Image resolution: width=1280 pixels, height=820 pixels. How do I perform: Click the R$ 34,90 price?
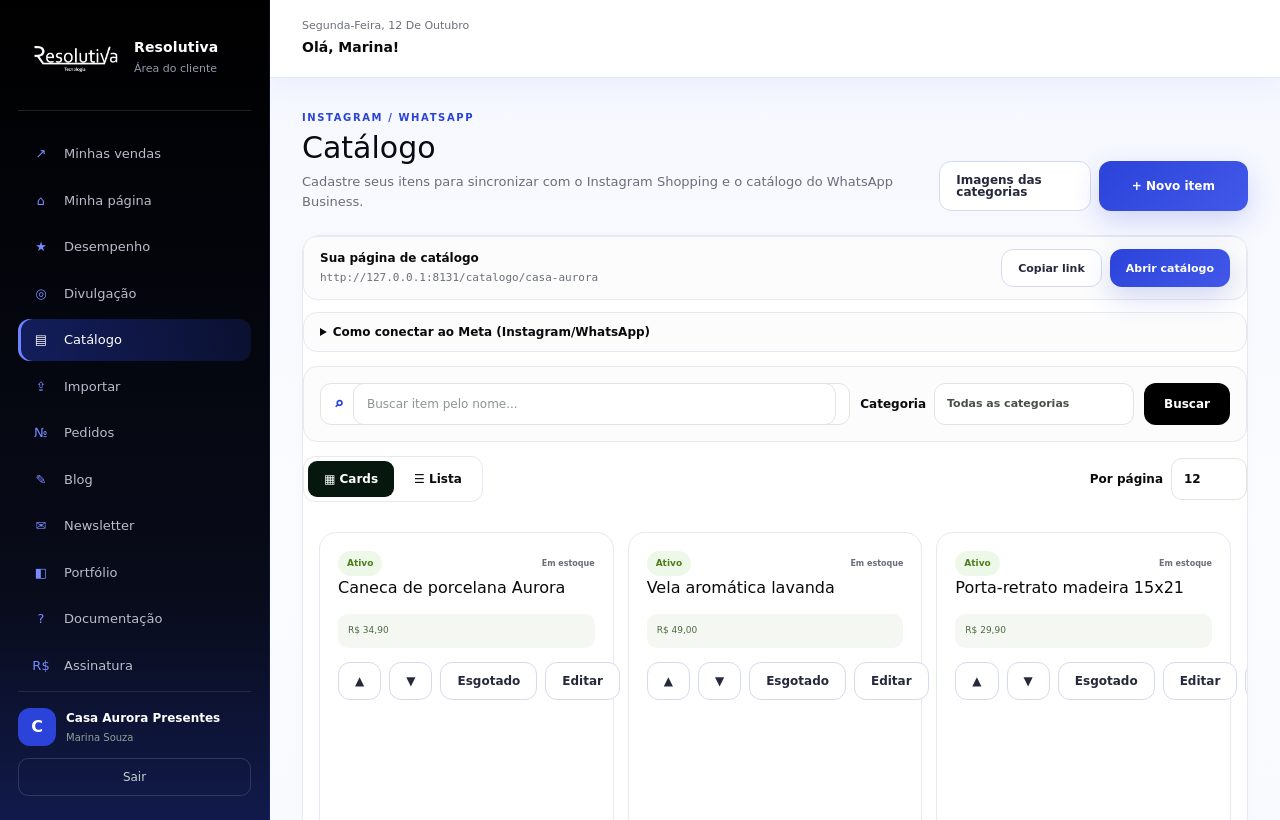368,630
